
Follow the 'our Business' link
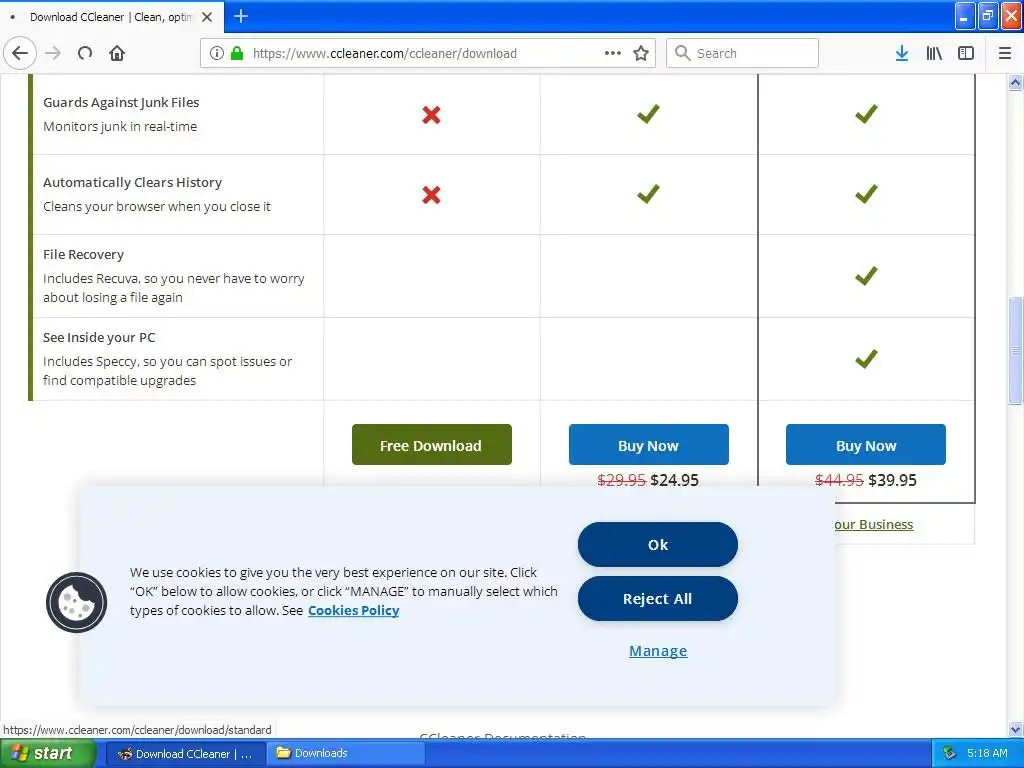click(x=873, y=524)
